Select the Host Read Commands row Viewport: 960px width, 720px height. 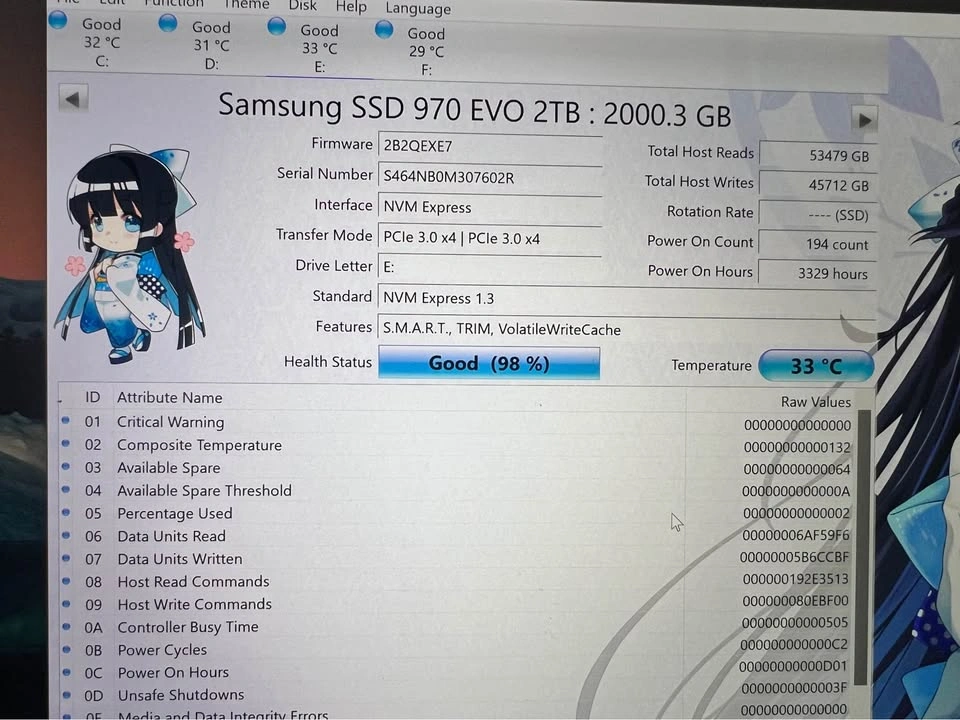point(456,582)
